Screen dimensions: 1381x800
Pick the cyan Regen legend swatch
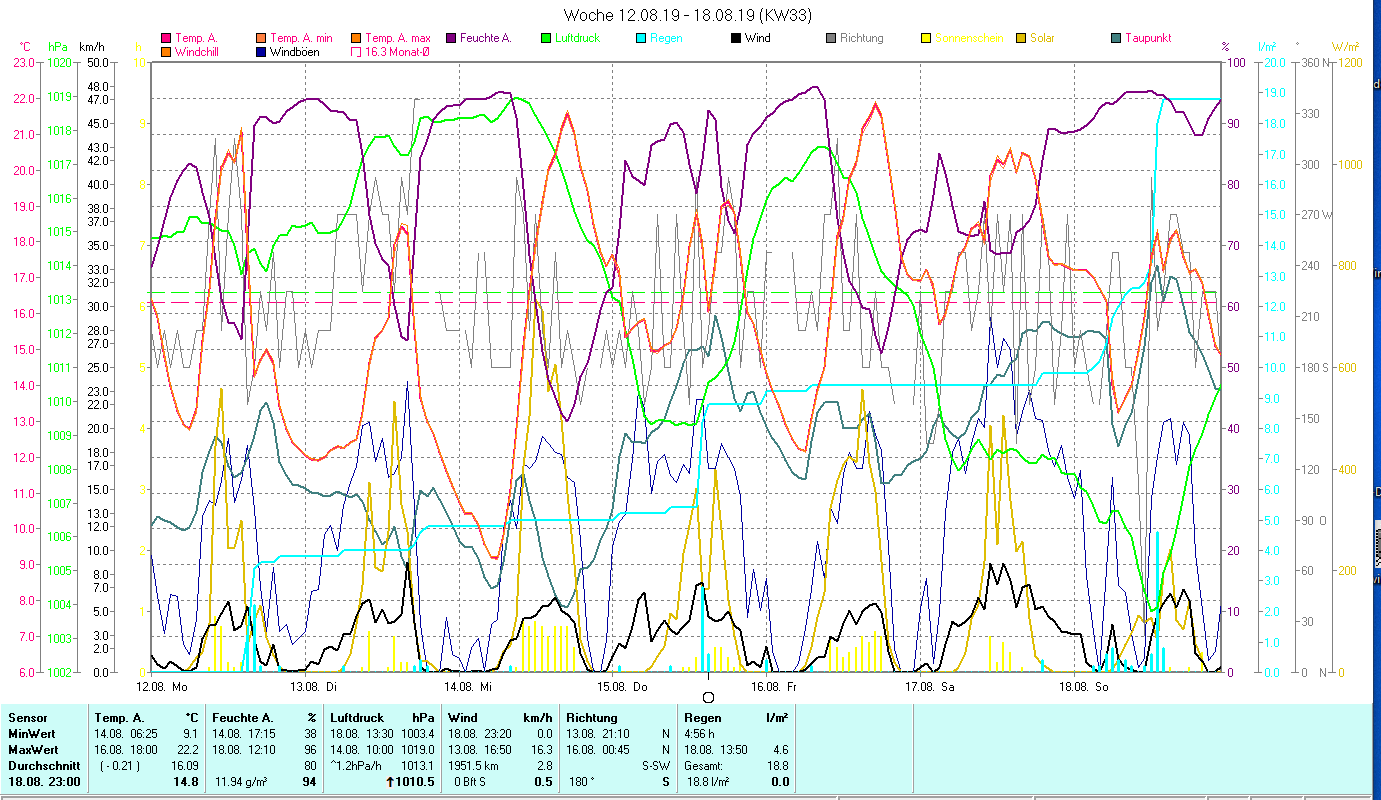pos(640,39)
